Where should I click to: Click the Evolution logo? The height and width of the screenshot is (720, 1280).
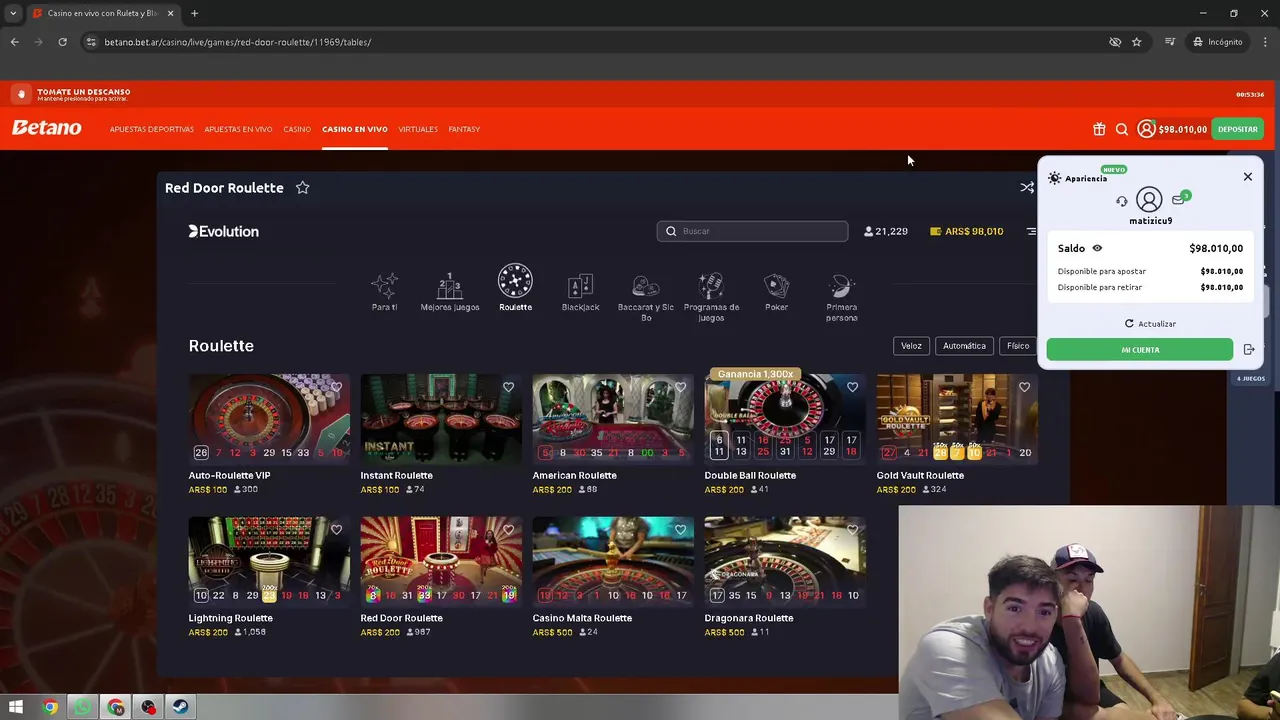[x=224, y=231]
